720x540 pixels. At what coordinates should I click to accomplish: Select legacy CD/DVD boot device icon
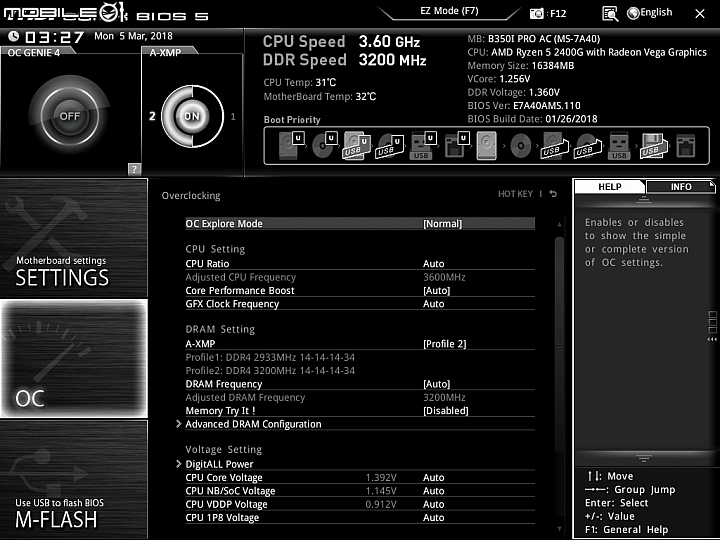click(x=521, y=146)
